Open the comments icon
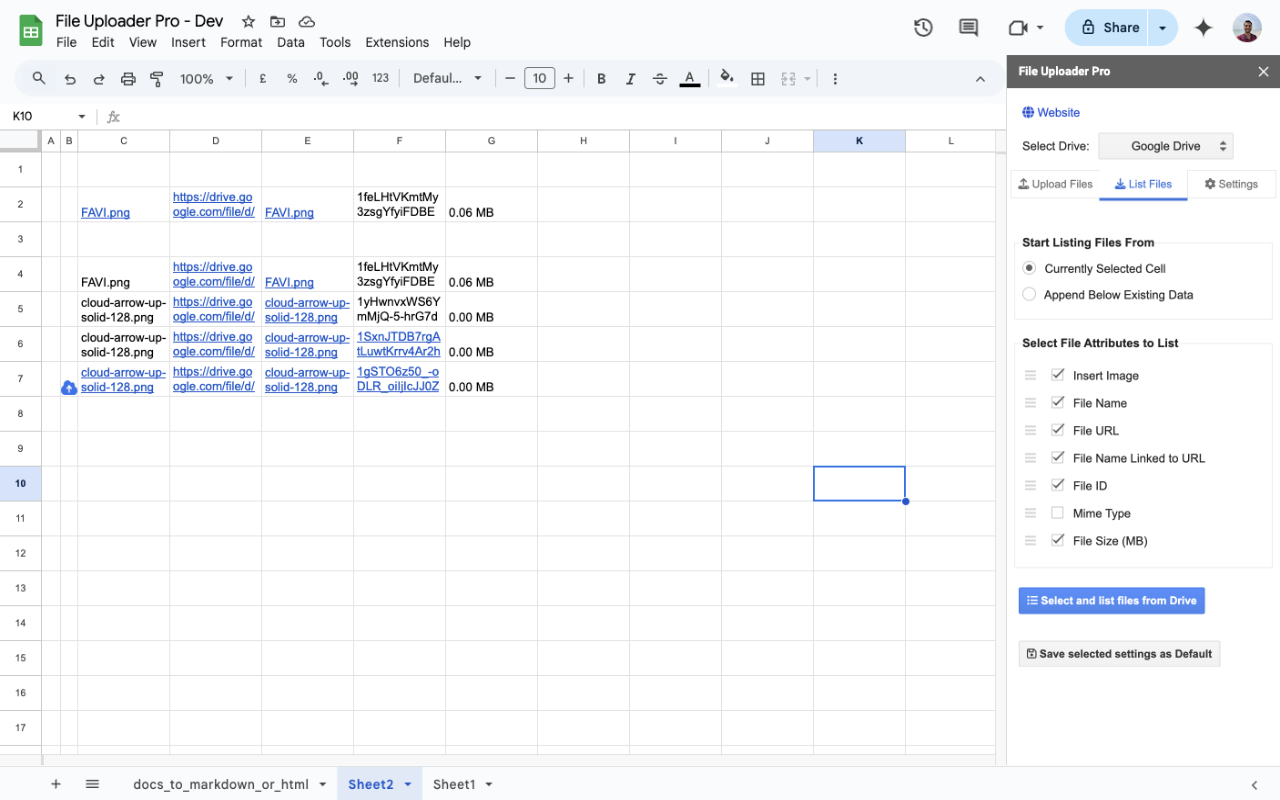The image size is (1280, 800). coord(968,28)
